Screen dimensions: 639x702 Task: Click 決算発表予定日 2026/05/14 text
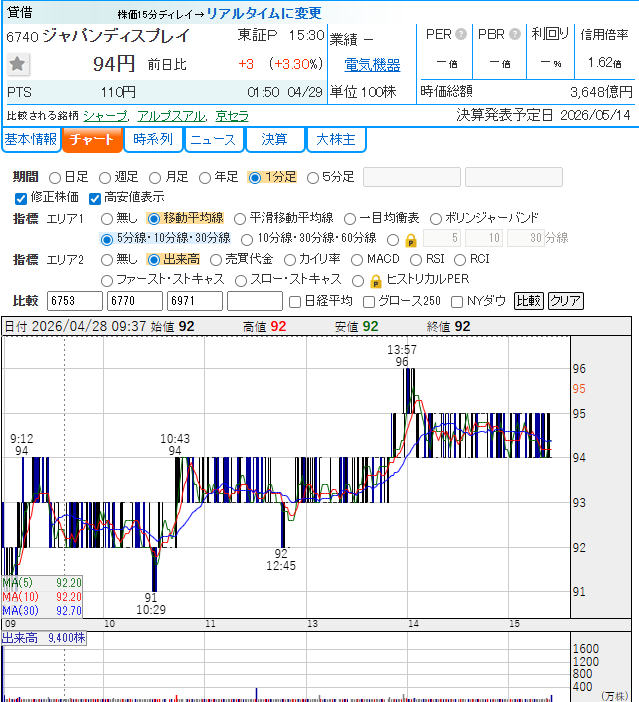543,116
